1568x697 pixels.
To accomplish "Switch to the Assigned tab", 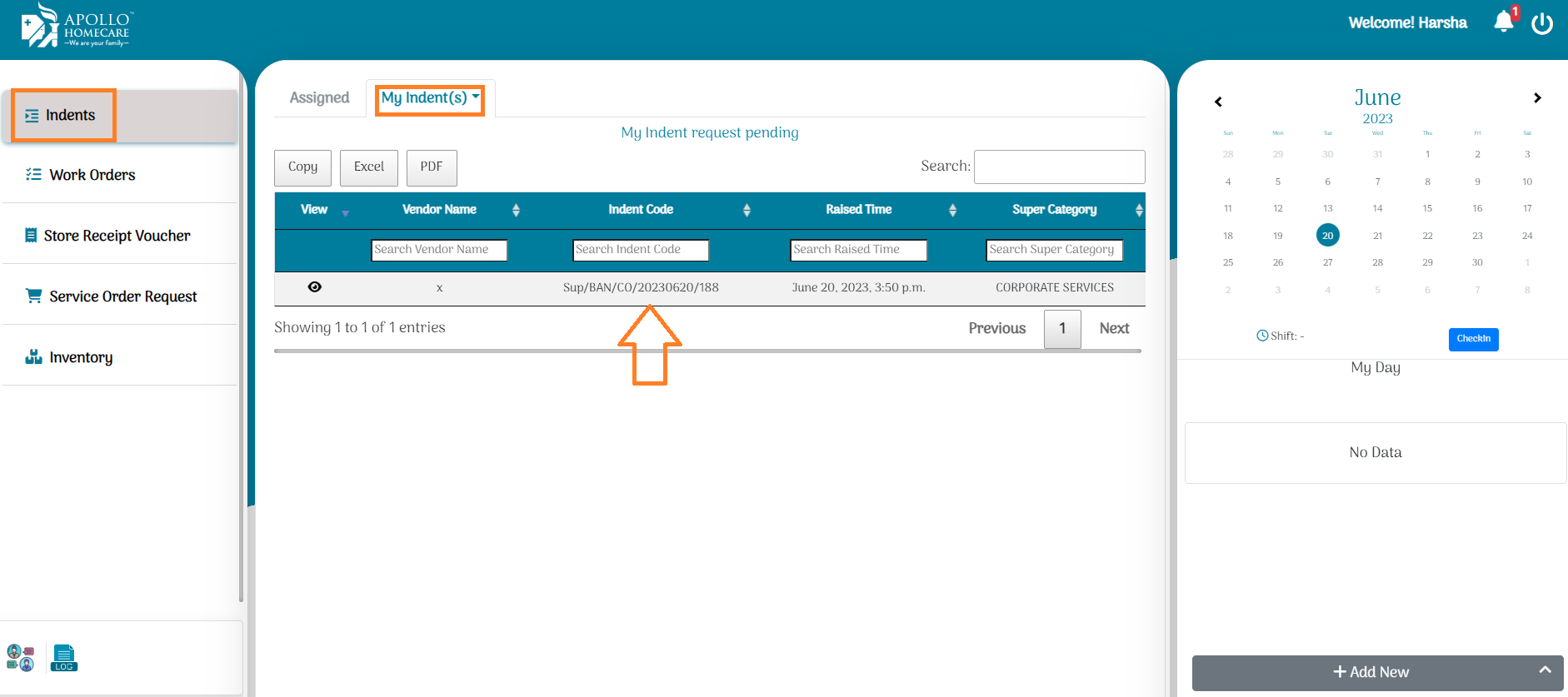I will pos(320,98).
